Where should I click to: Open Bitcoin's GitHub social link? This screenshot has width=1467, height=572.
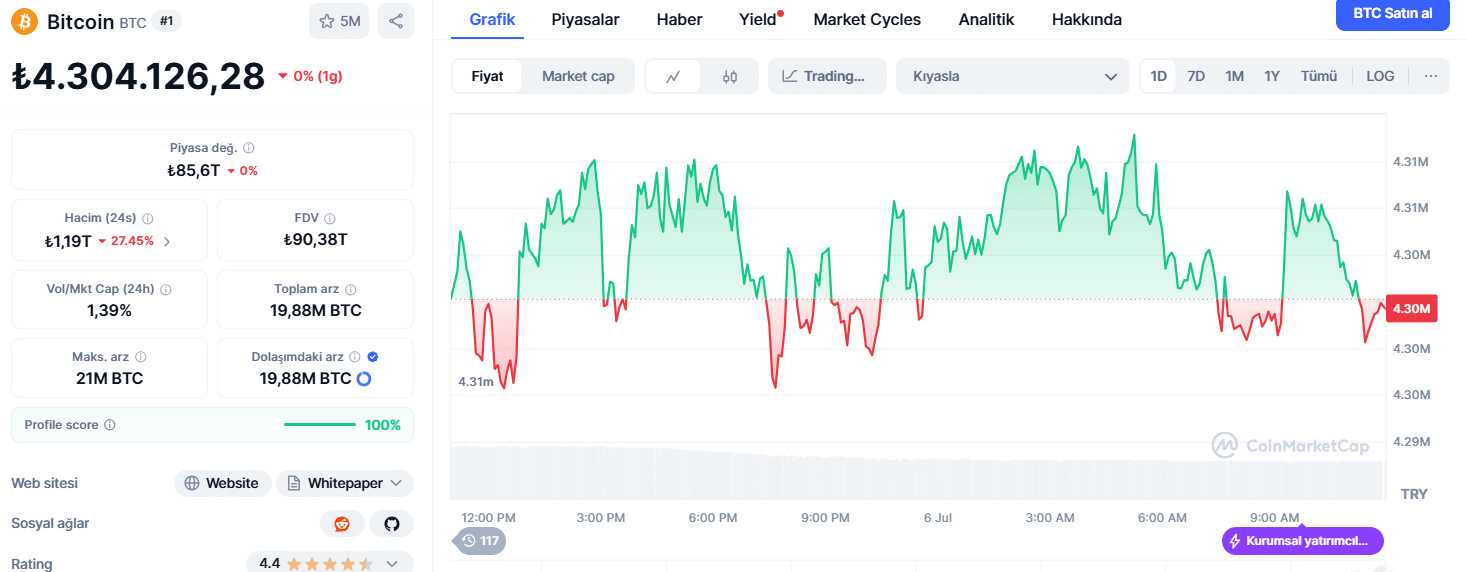pyautogui.click(x=391, y=524)
